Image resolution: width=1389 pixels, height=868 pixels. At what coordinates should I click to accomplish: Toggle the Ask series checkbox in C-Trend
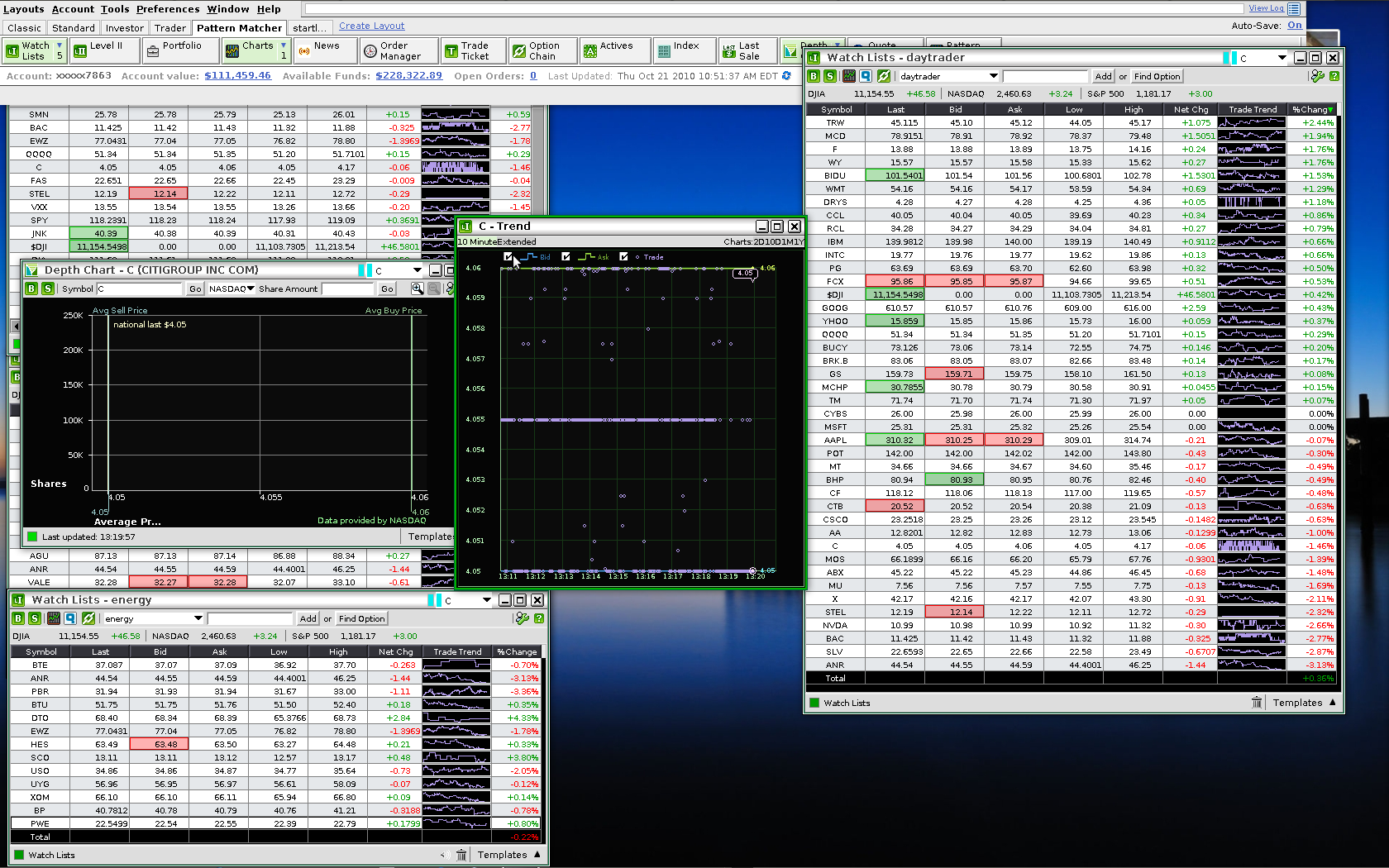coord(566,256)
